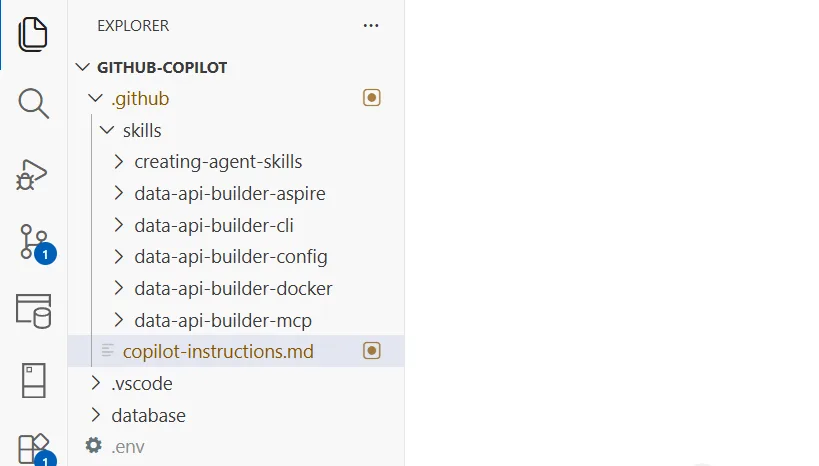This screenshot has width=819, height=466.
Task: Collapse the .github folder
Action: (96, 99)
